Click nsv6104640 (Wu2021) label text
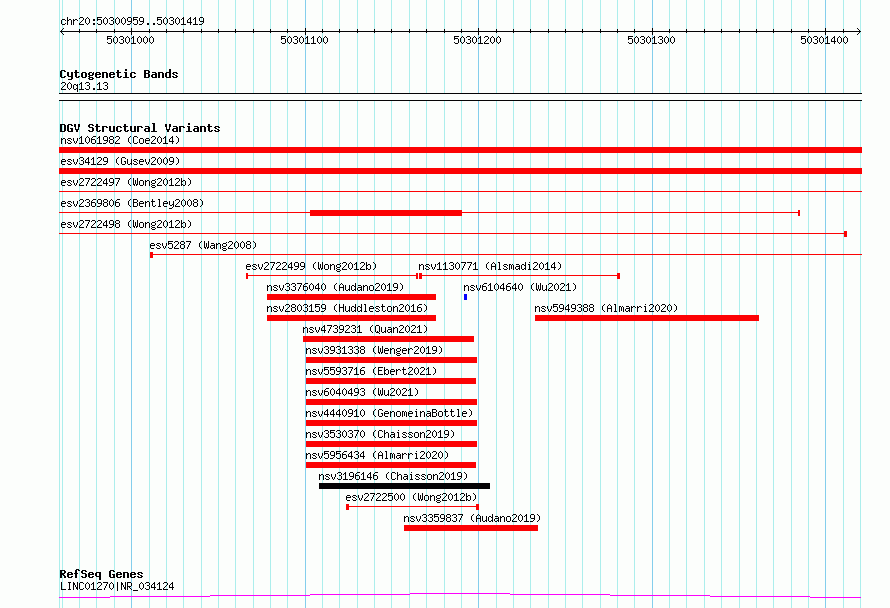Image resolution: width=890 pixels, height=608 pixels. [x=520, y=287]
